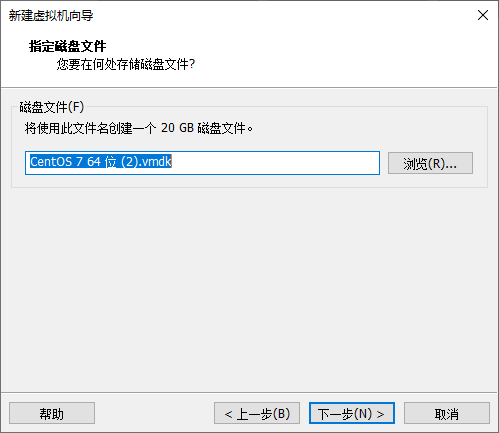This screenshot has width=499, height=433.
Task: Click the X icon at window corner
Action: pyautogui.click(x=483, y=15)
